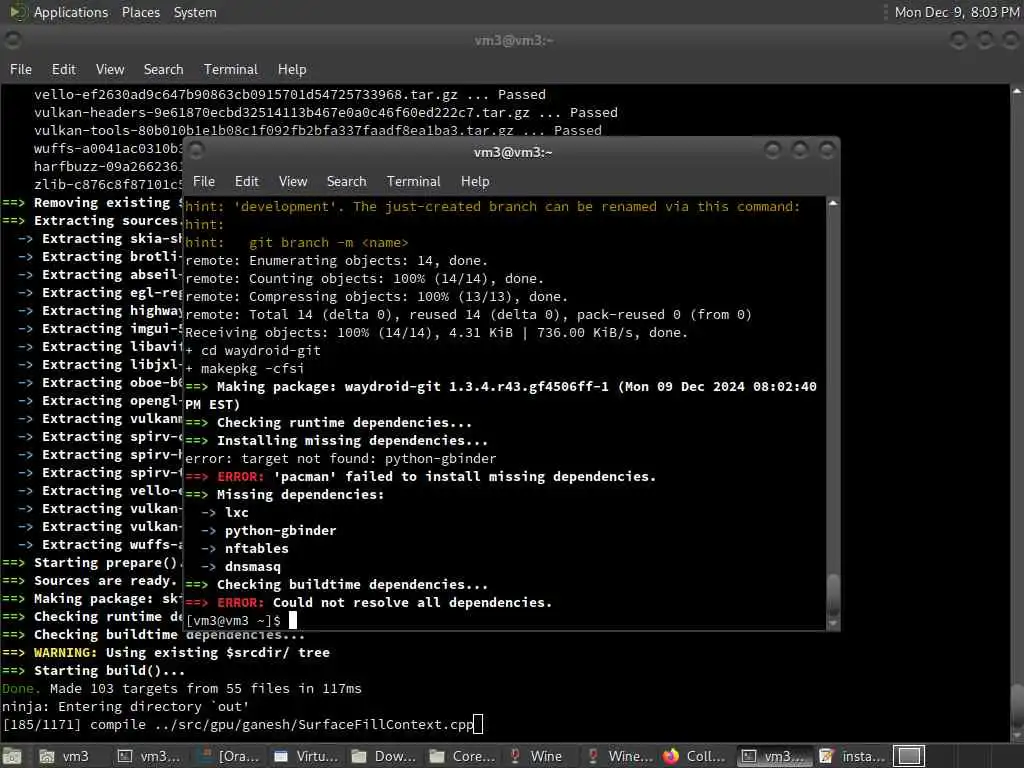Image resolution: width=1024 pixels, height=768 pixels.
Task: Open Edit menu in the front terminal window
Action: [x=246, y=182]
